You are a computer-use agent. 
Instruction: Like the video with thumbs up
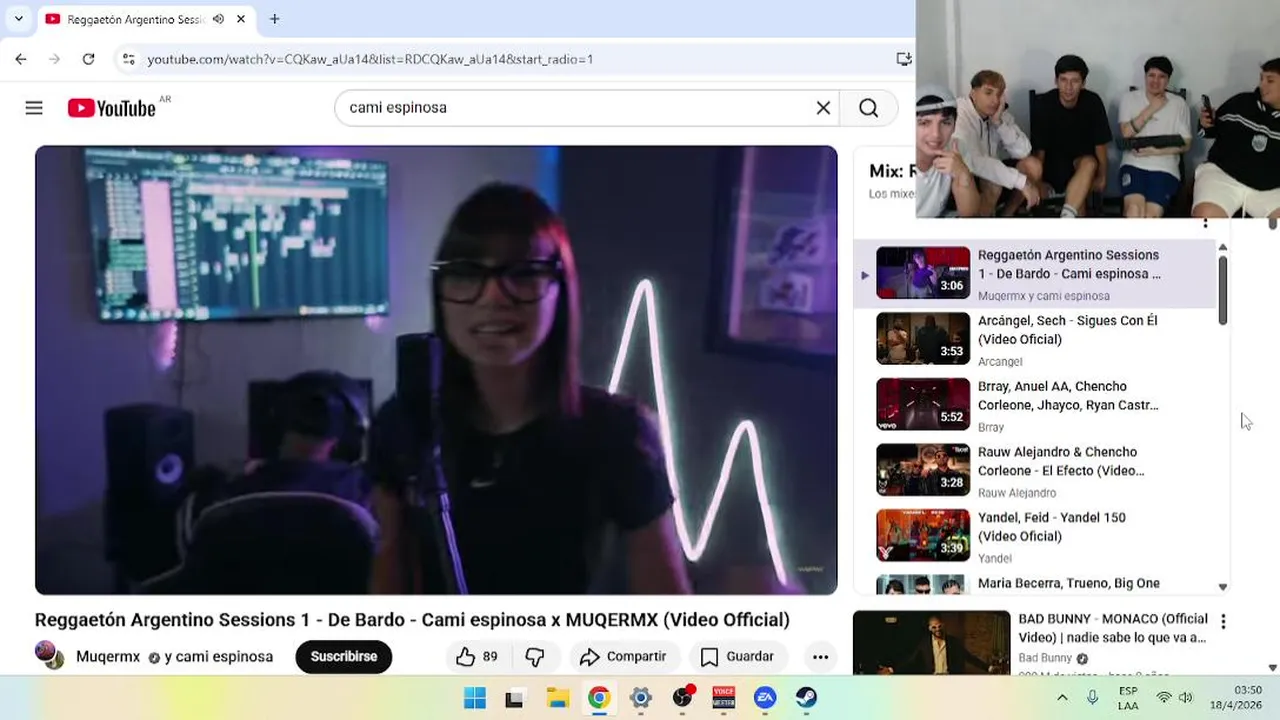(x=476, y=657)
